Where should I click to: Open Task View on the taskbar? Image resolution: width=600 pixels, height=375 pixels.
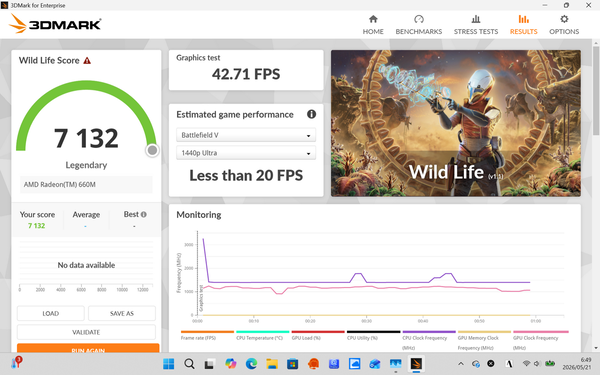[209, 364]
